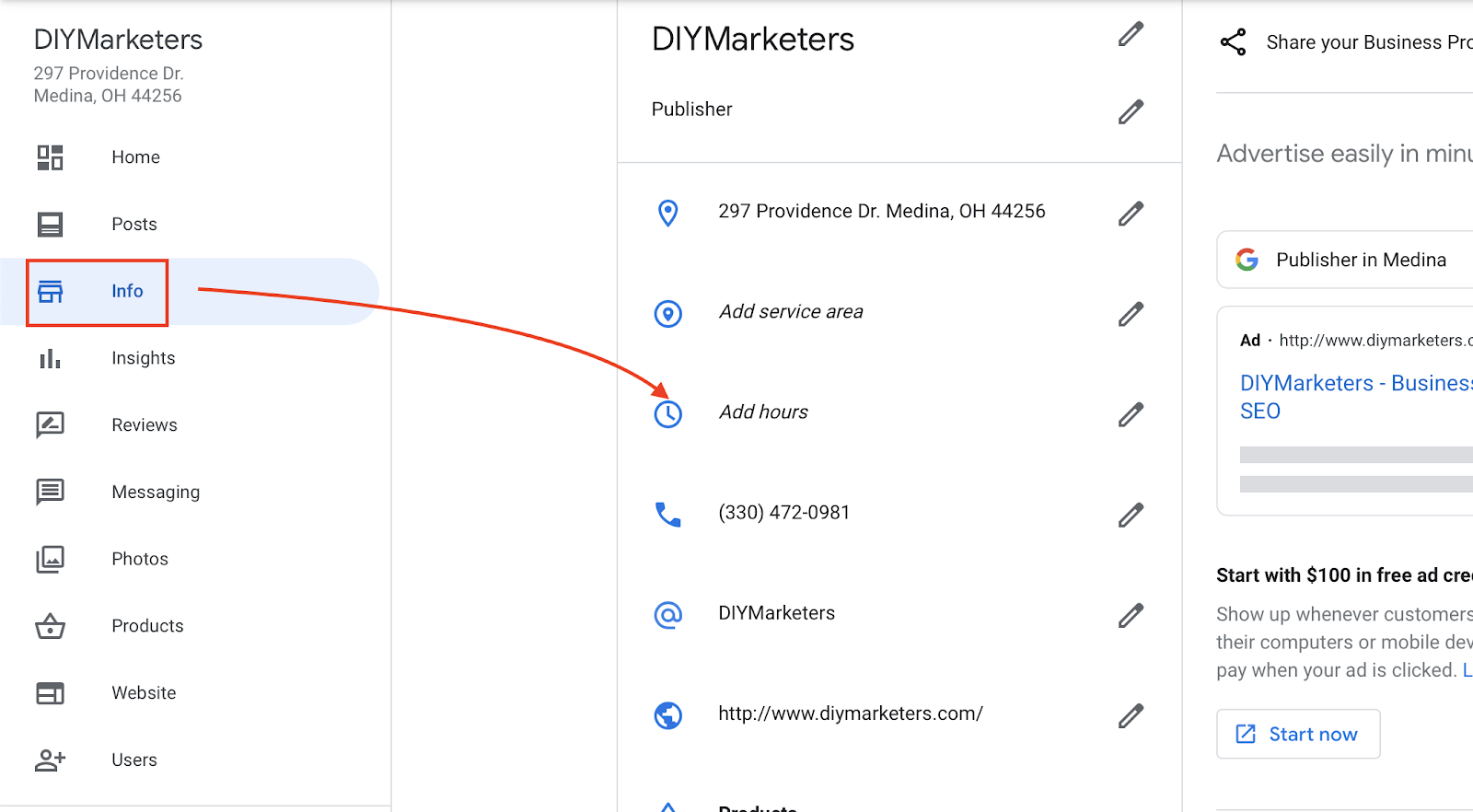Click the Add hours text
Screen dimensions: 1473x812
[763, 412]
